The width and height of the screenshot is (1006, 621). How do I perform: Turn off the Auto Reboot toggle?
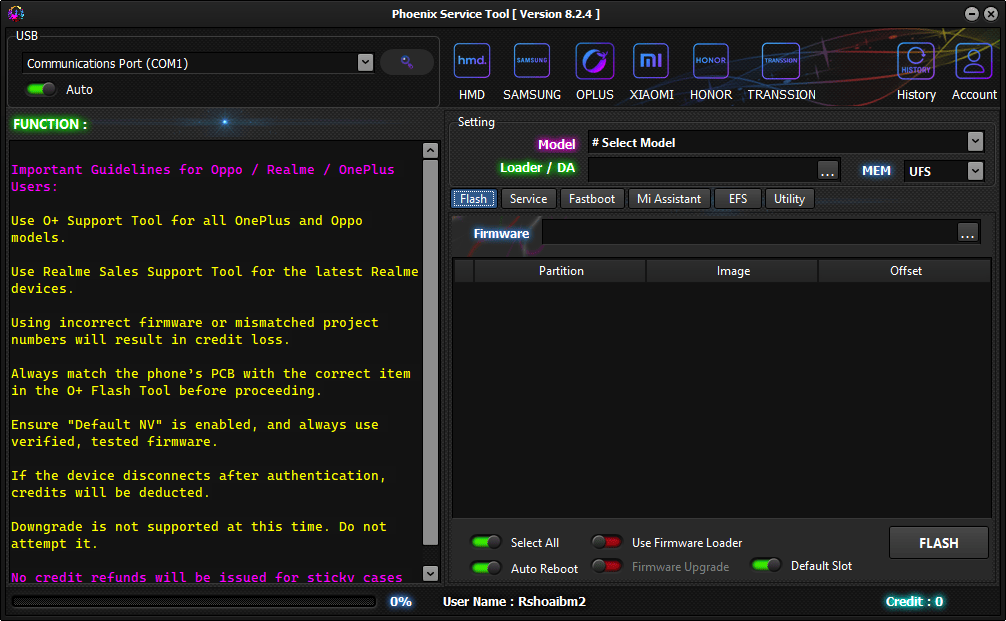click(487, 566)
